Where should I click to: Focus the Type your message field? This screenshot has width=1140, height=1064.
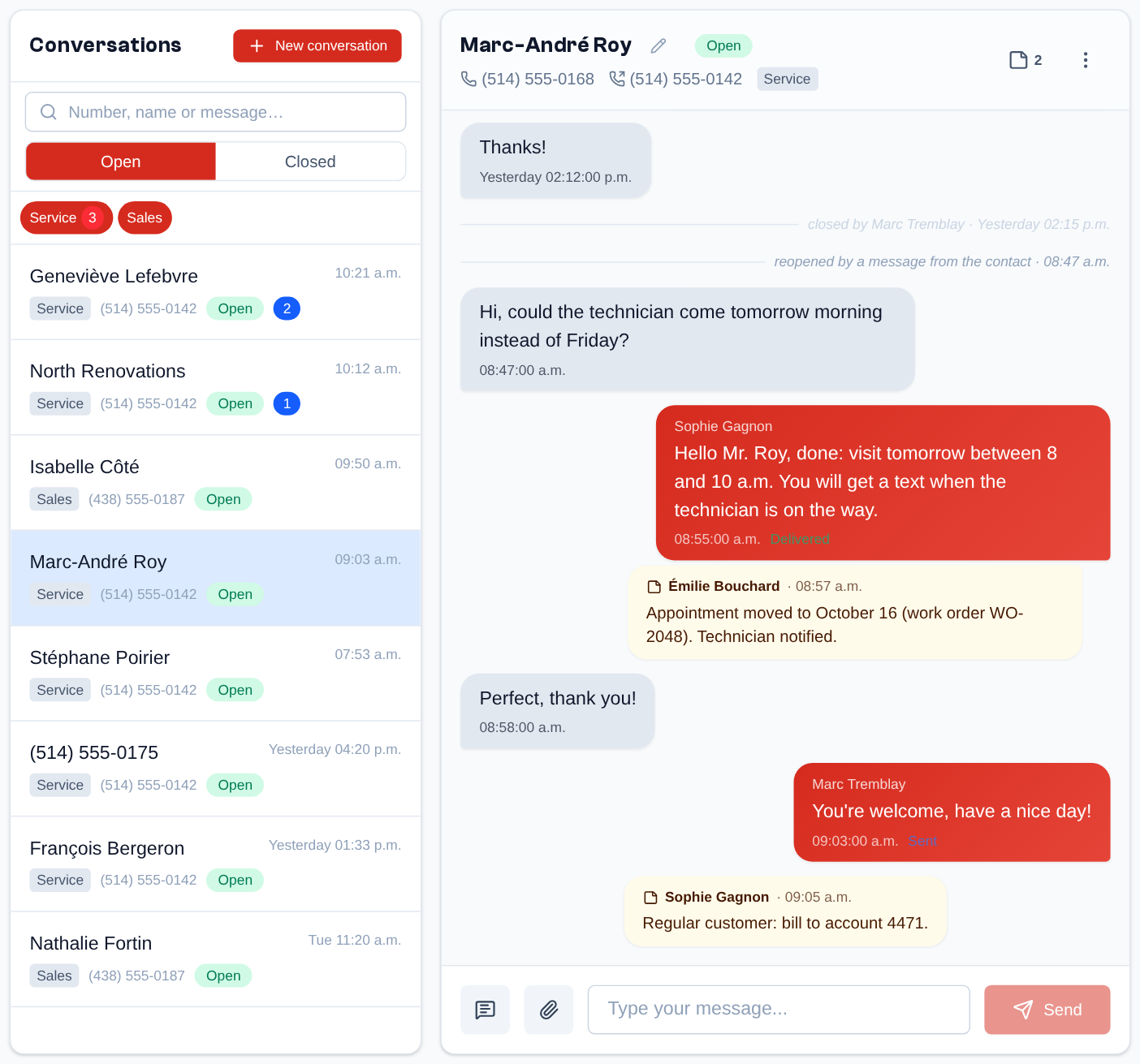[779, 1010]
